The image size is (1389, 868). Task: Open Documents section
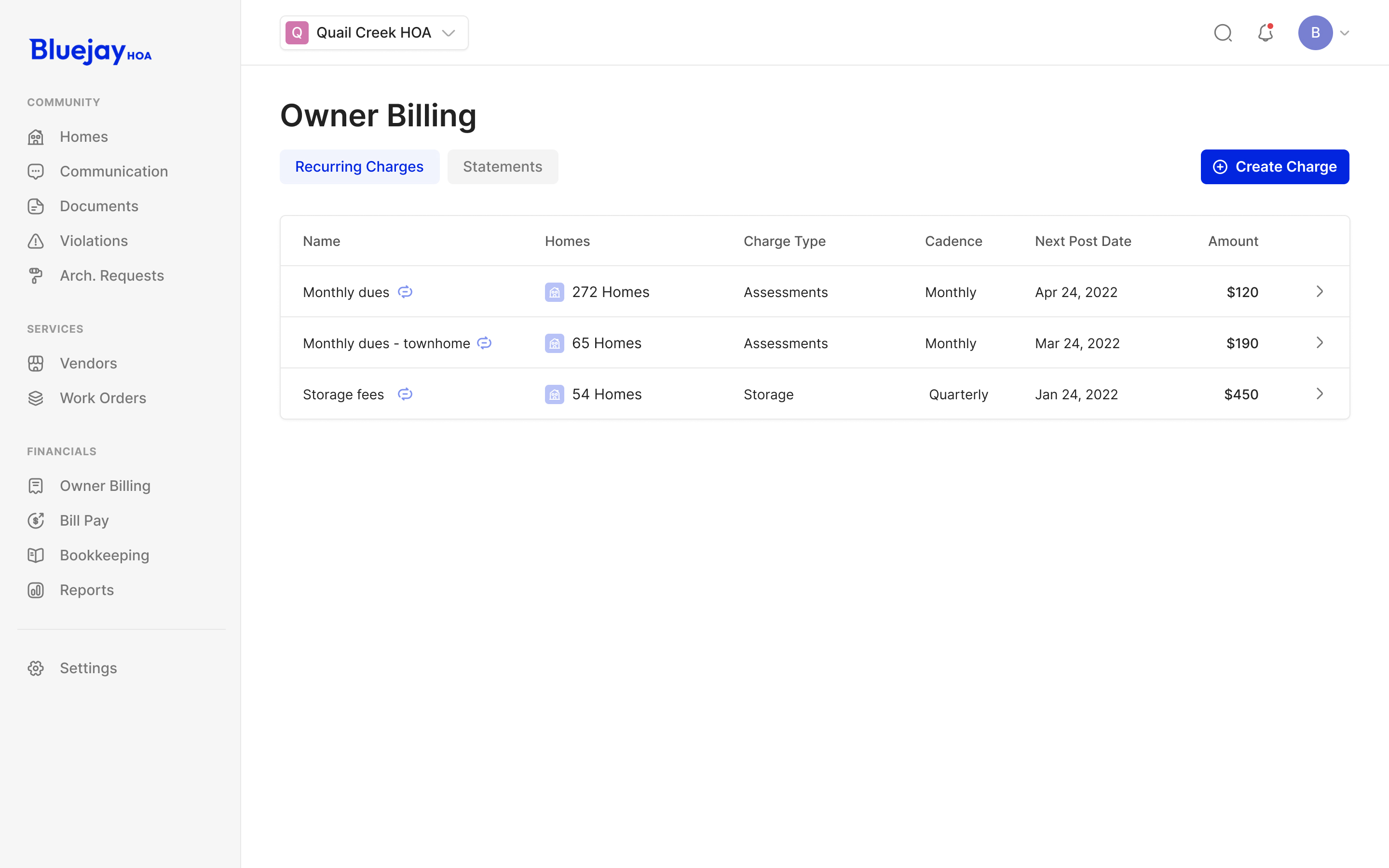(82, 206)
